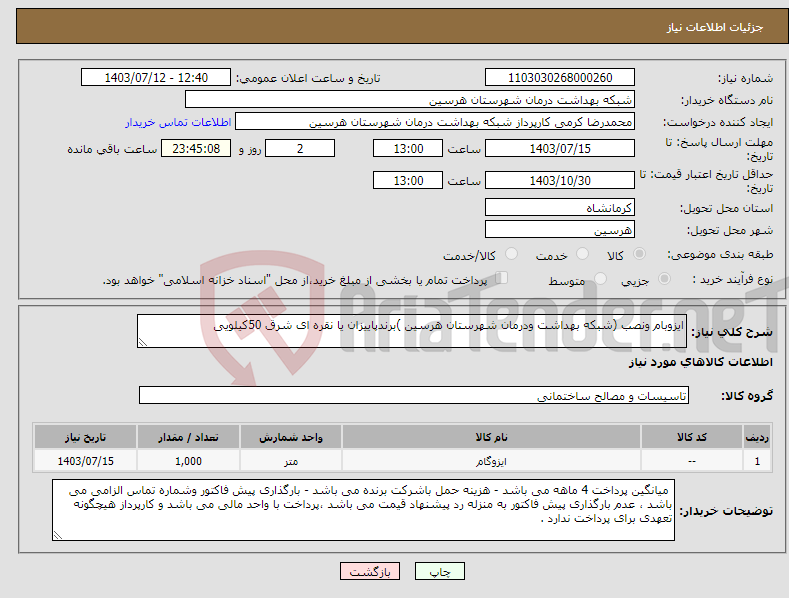This screenshot has width=789, height=598.
Task: Click the استان محل تحویل label
Action: (726, 208)
